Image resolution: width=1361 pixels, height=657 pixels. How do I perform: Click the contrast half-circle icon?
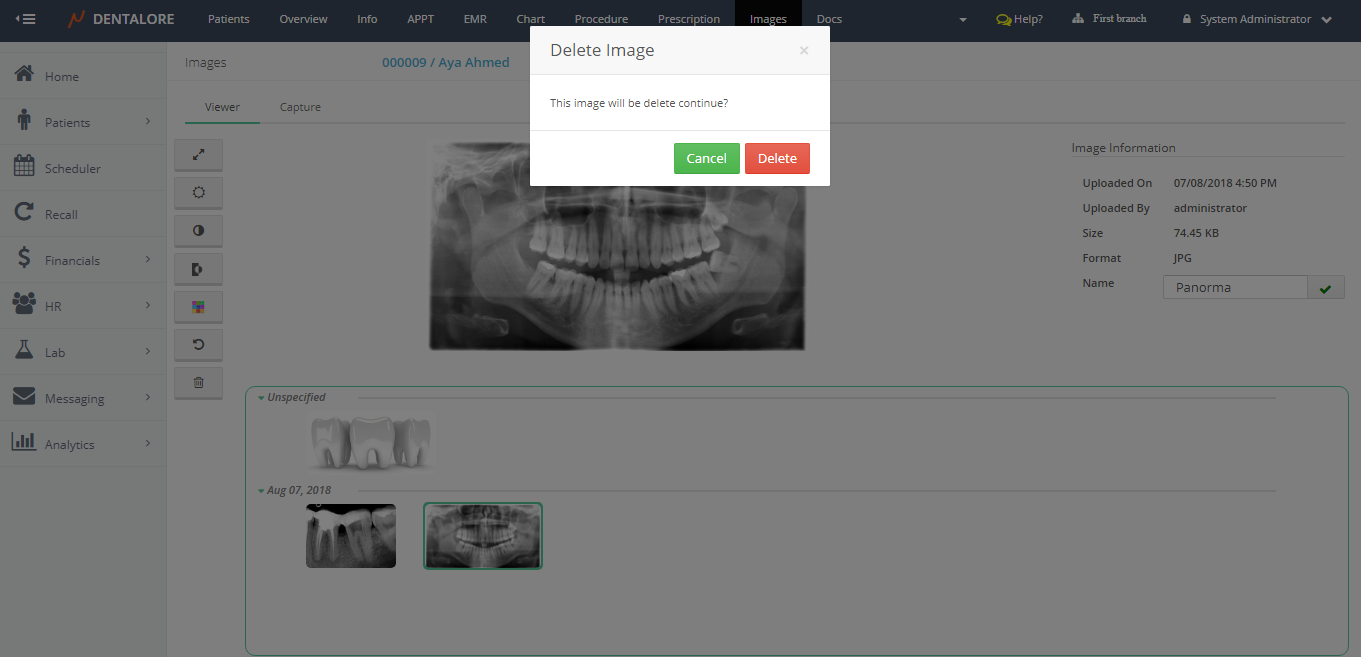coord(198,231)
